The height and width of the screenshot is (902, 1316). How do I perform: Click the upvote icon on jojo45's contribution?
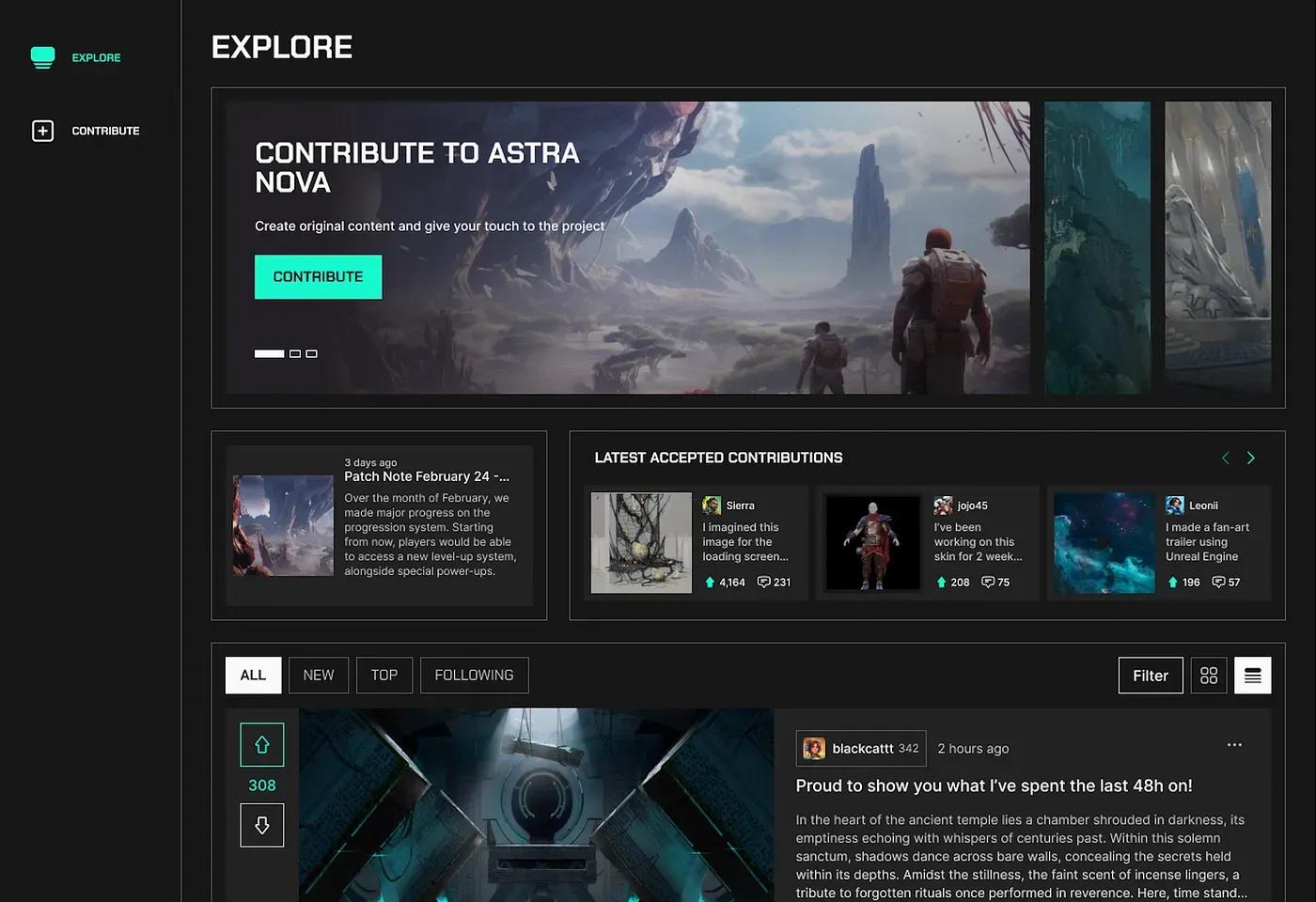pos(942,582)
